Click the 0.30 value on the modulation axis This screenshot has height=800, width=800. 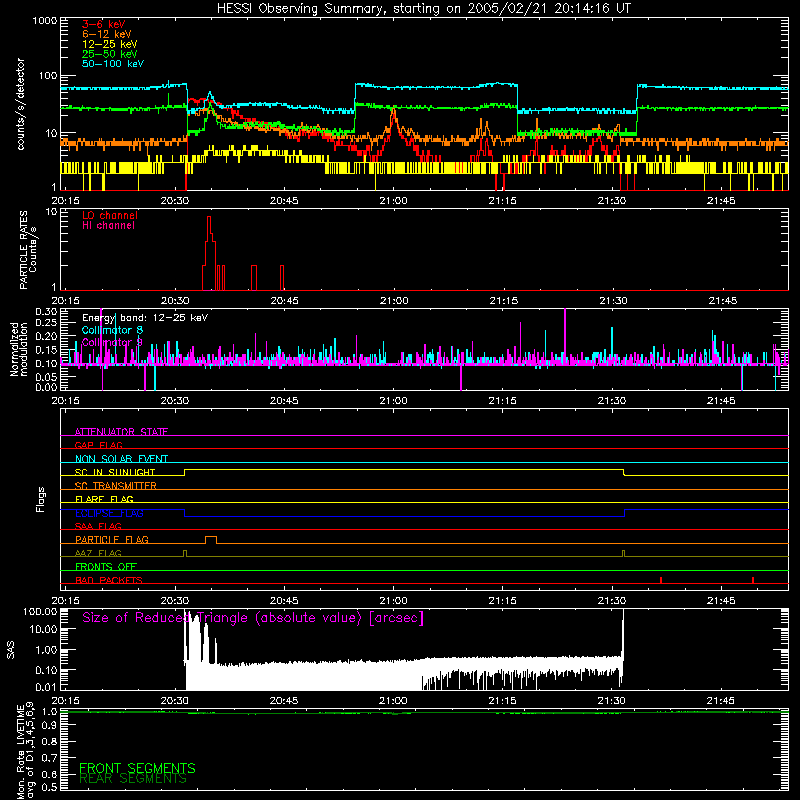(46, 312)
